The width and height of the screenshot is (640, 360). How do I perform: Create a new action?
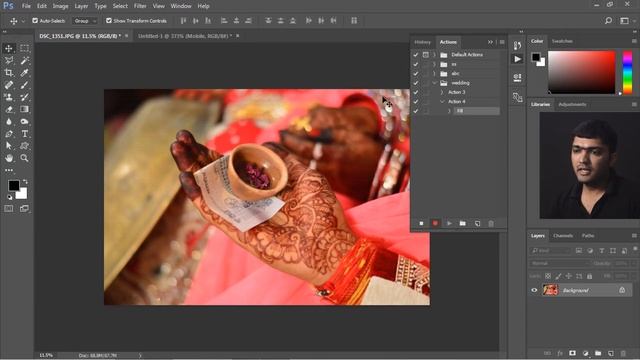click(477, 223)
